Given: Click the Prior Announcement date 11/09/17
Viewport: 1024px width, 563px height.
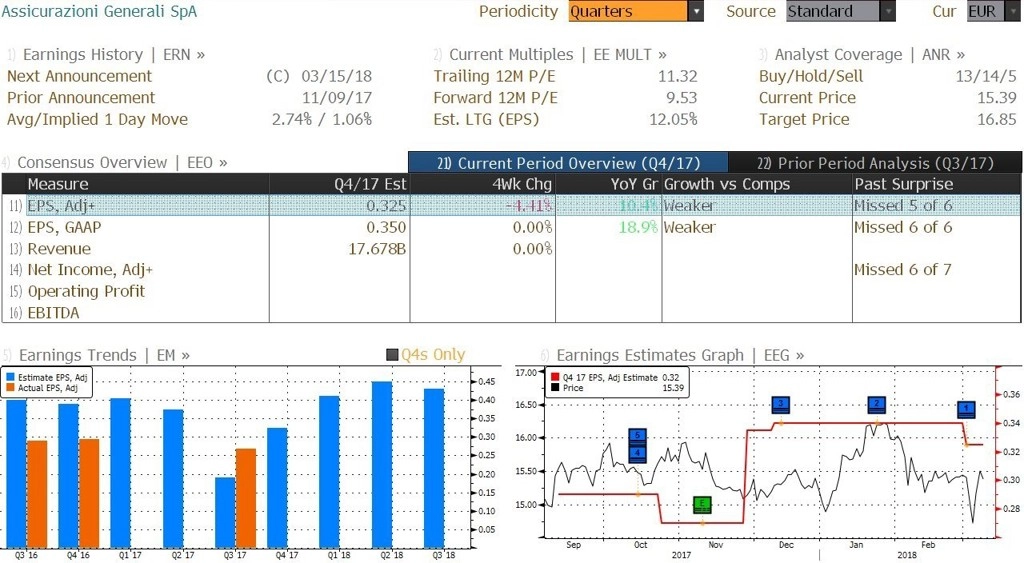Looking at the screenshot, I should coord(336,98).
